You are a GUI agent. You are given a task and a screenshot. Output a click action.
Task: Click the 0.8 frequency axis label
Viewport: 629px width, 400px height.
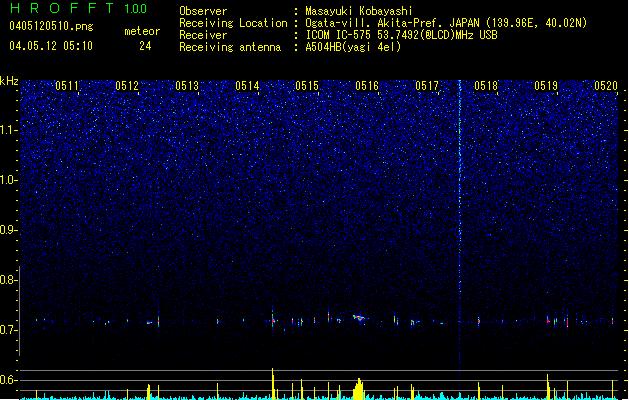tap(8, 280)
